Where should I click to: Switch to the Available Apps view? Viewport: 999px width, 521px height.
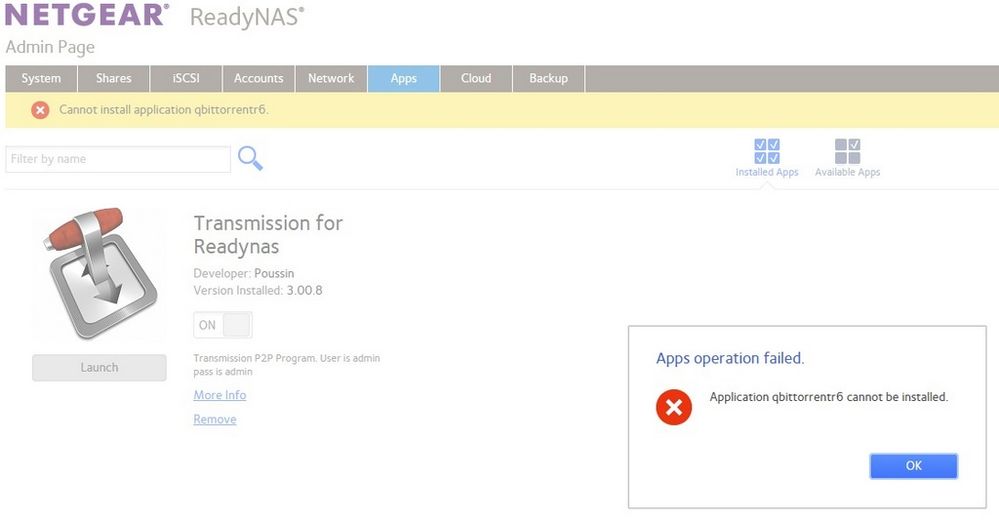click(847, 158)
